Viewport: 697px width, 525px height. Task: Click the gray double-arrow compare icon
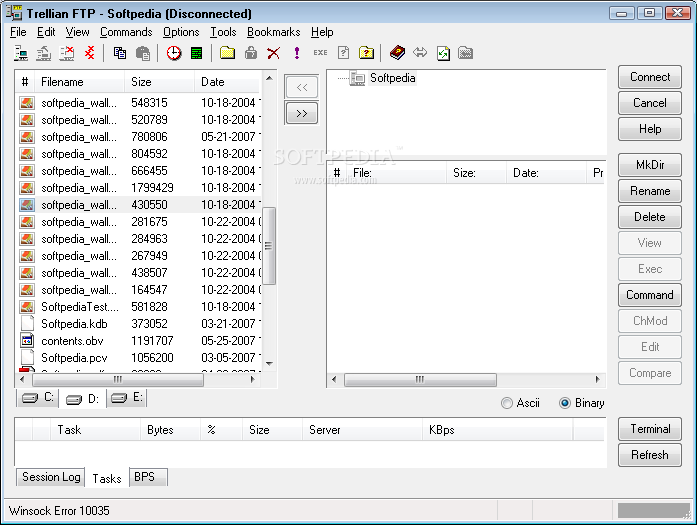(420, 53)
